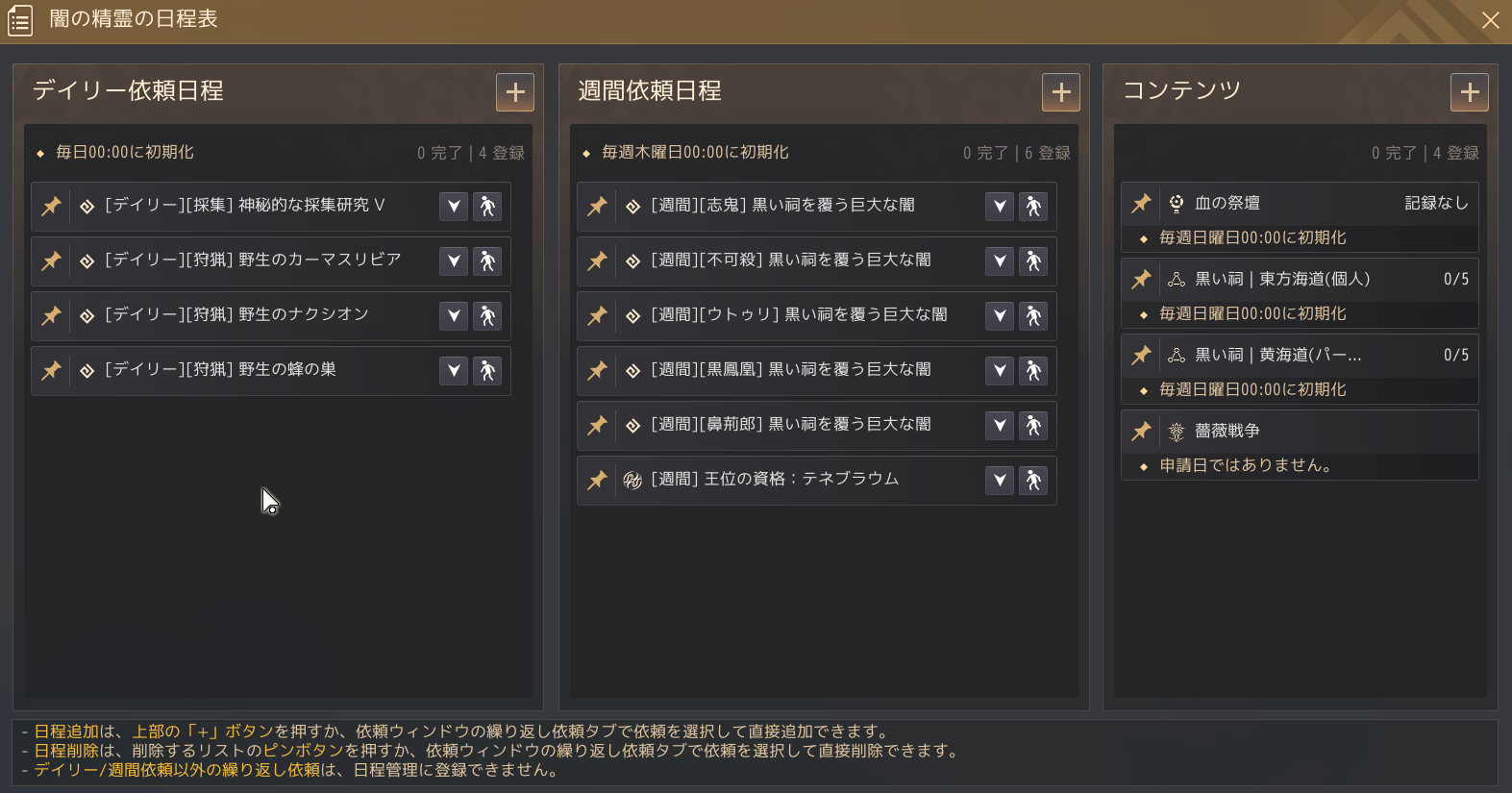Expand the [週間][志鬼] quest dropdown arrow
This screenshot has width=1512, height=793.
pyautogui.click(x=1000, y=207)
